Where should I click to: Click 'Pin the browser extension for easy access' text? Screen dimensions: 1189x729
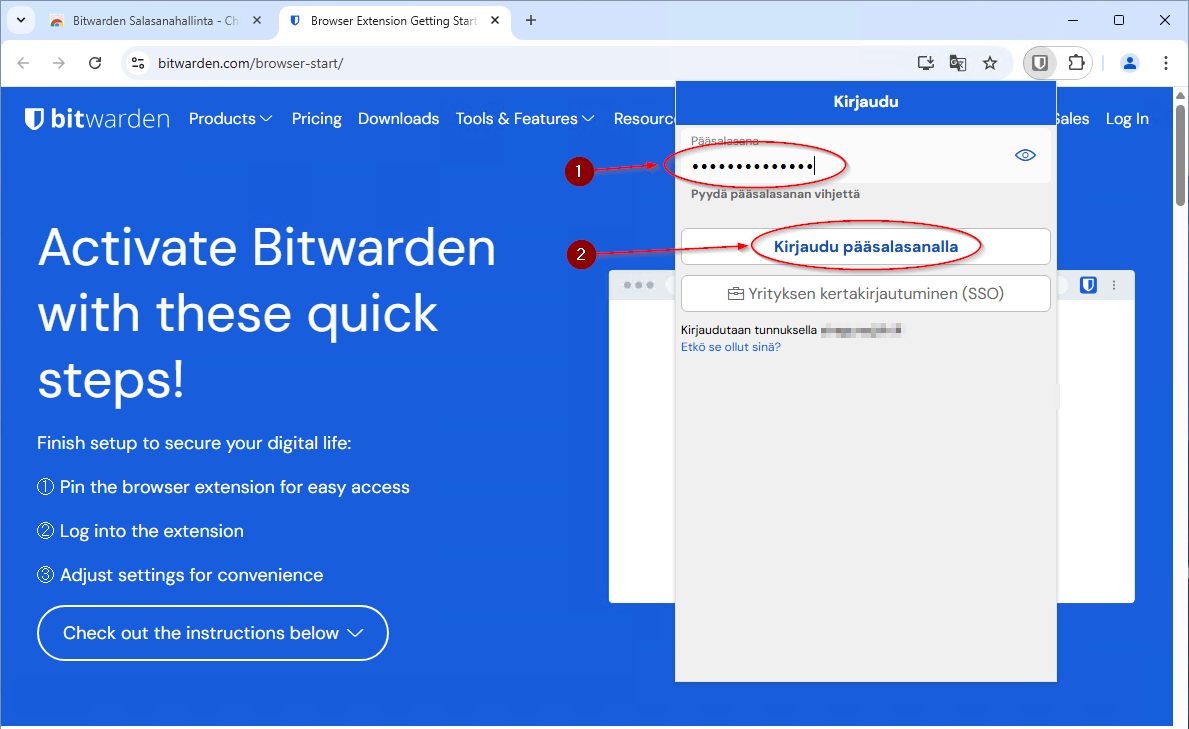(x=234, y=487)
